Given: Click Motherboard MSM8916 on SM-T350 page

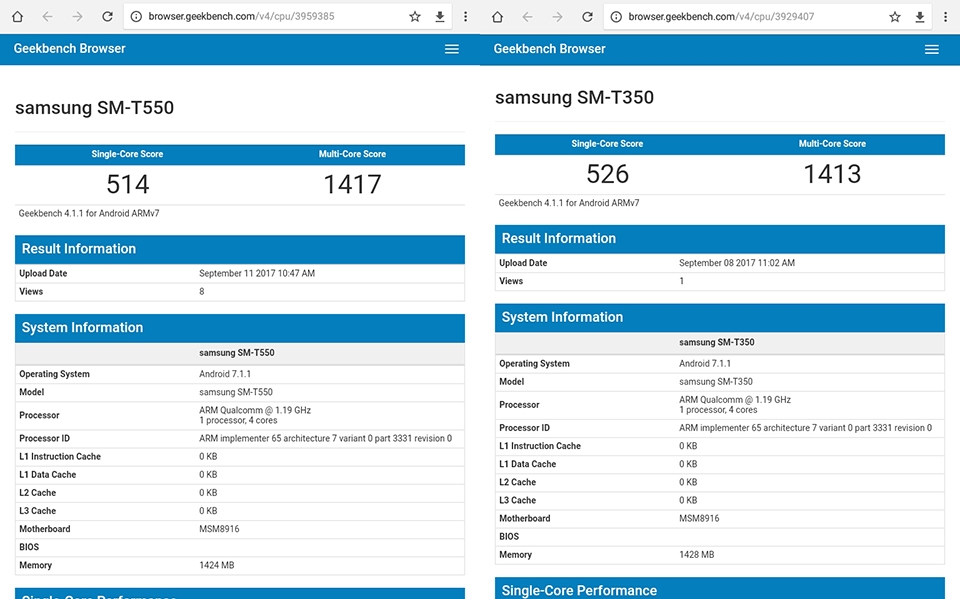Looking at the screenshot, I should [699, 519].
